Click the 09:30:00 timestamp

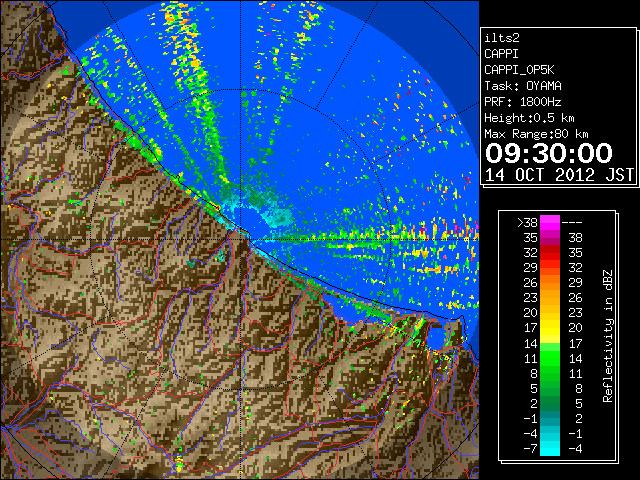coord(549,153)
